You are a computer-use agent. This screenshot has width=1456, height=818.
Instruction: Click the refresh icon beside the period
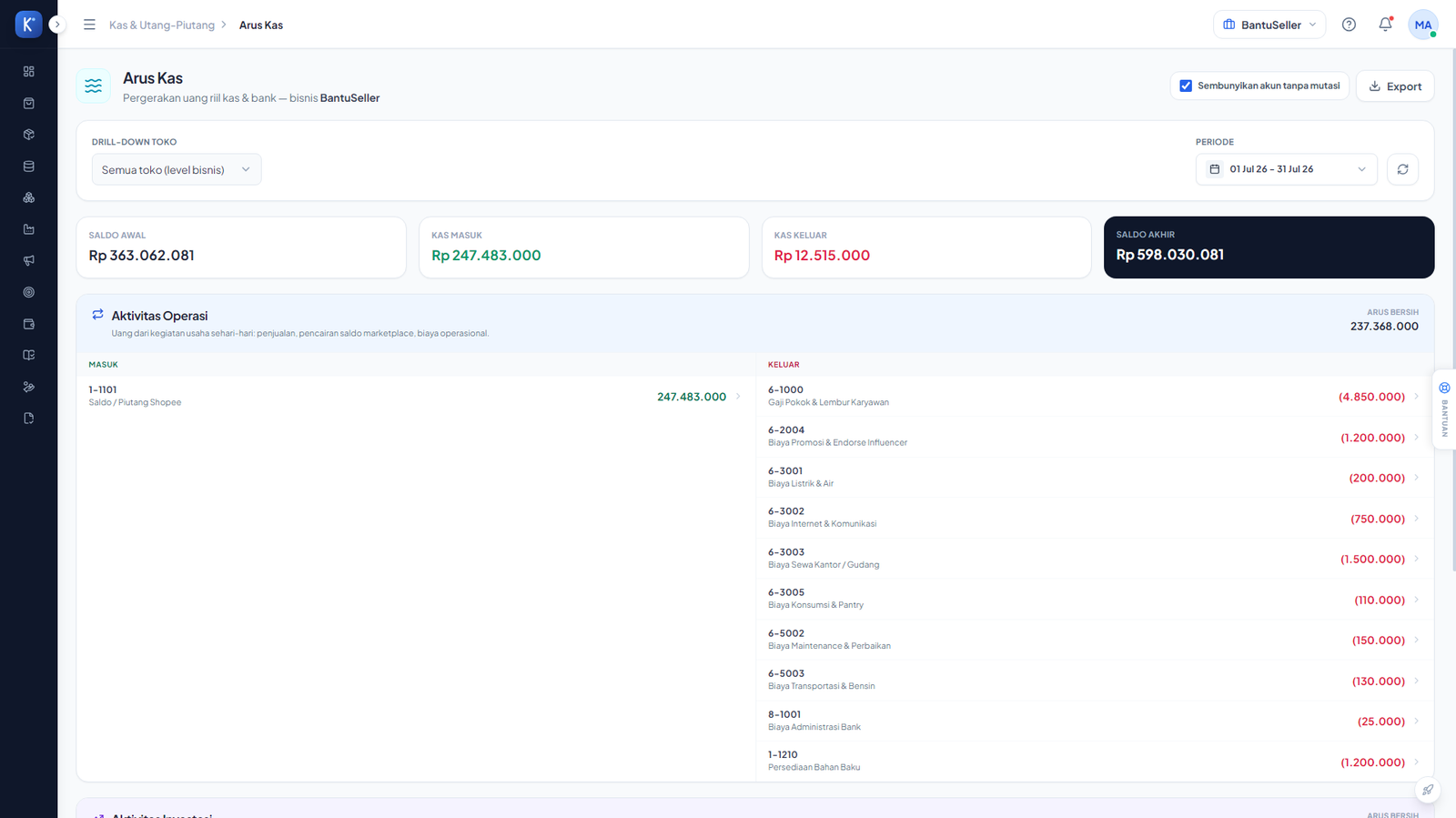click(1402, 169)
